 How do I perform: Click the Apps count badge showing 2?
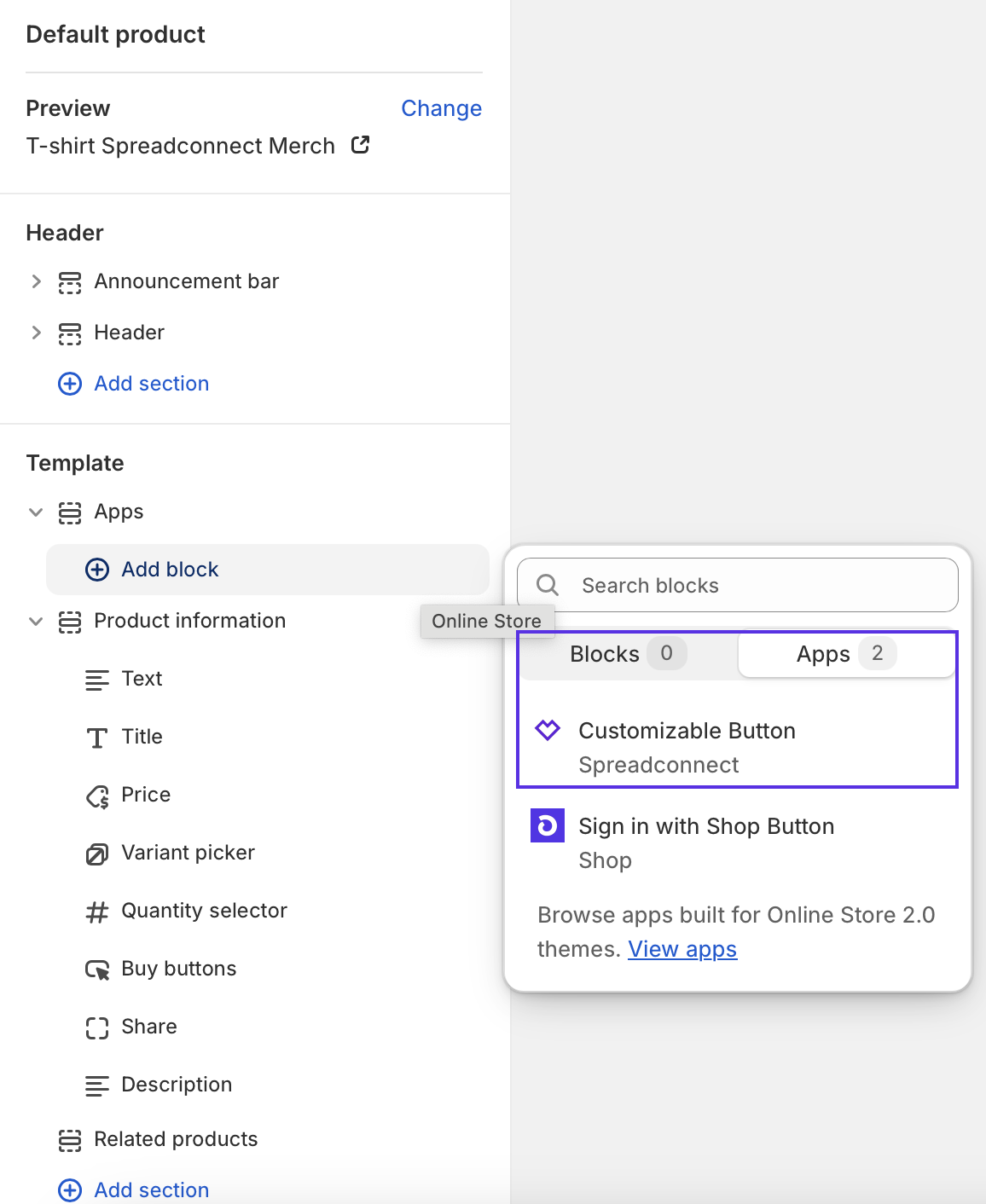(877, 653)
